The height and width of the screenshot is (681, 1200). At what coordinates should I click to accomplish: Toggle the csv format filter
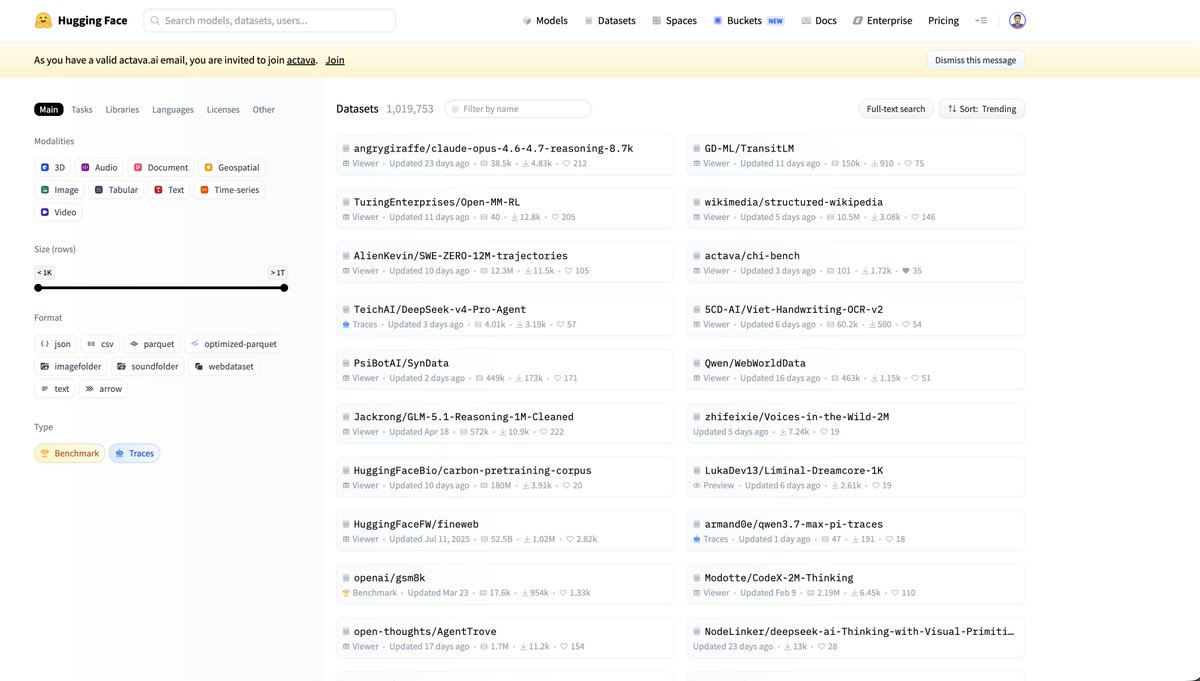pyautogui.click(x=100, y=343)
